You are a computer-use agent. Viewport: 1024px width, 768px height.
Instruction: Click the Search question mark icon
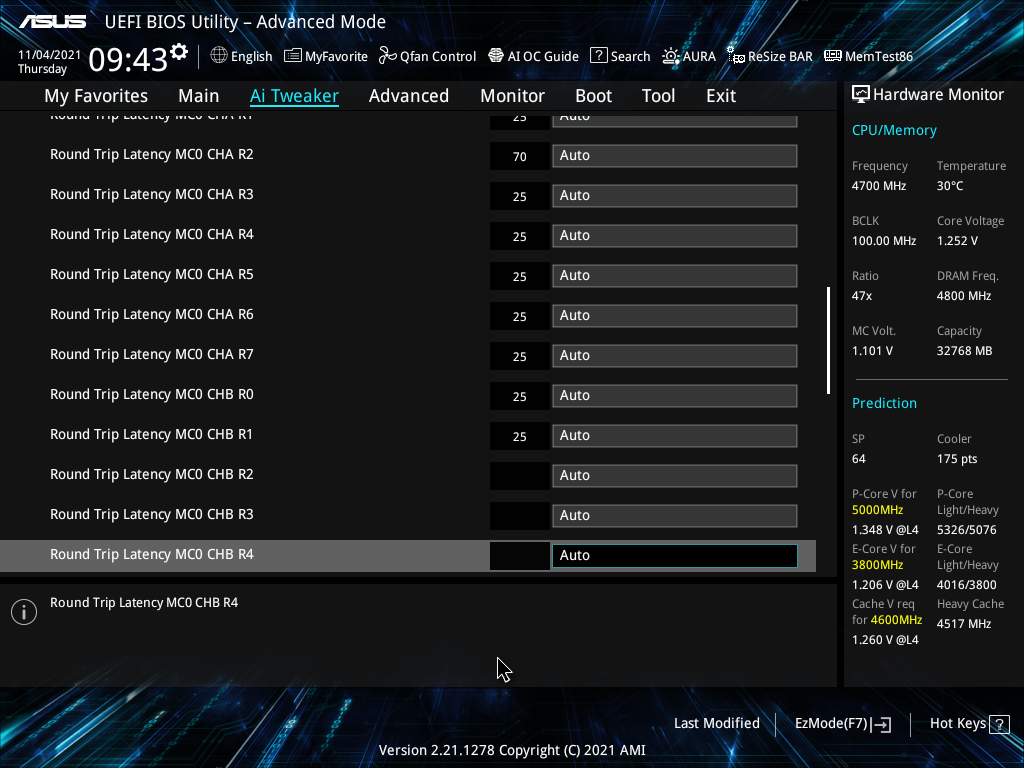[x=598, y=56]
